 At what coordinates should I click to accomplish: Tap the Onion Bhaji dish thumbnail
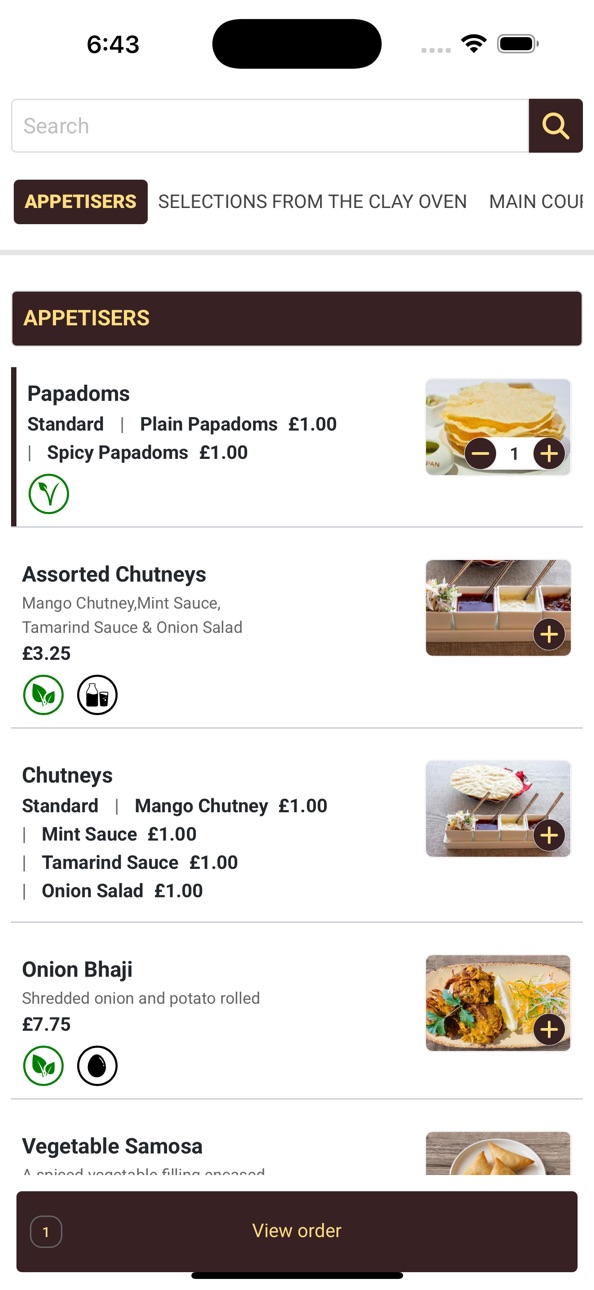click(498, 1003)
